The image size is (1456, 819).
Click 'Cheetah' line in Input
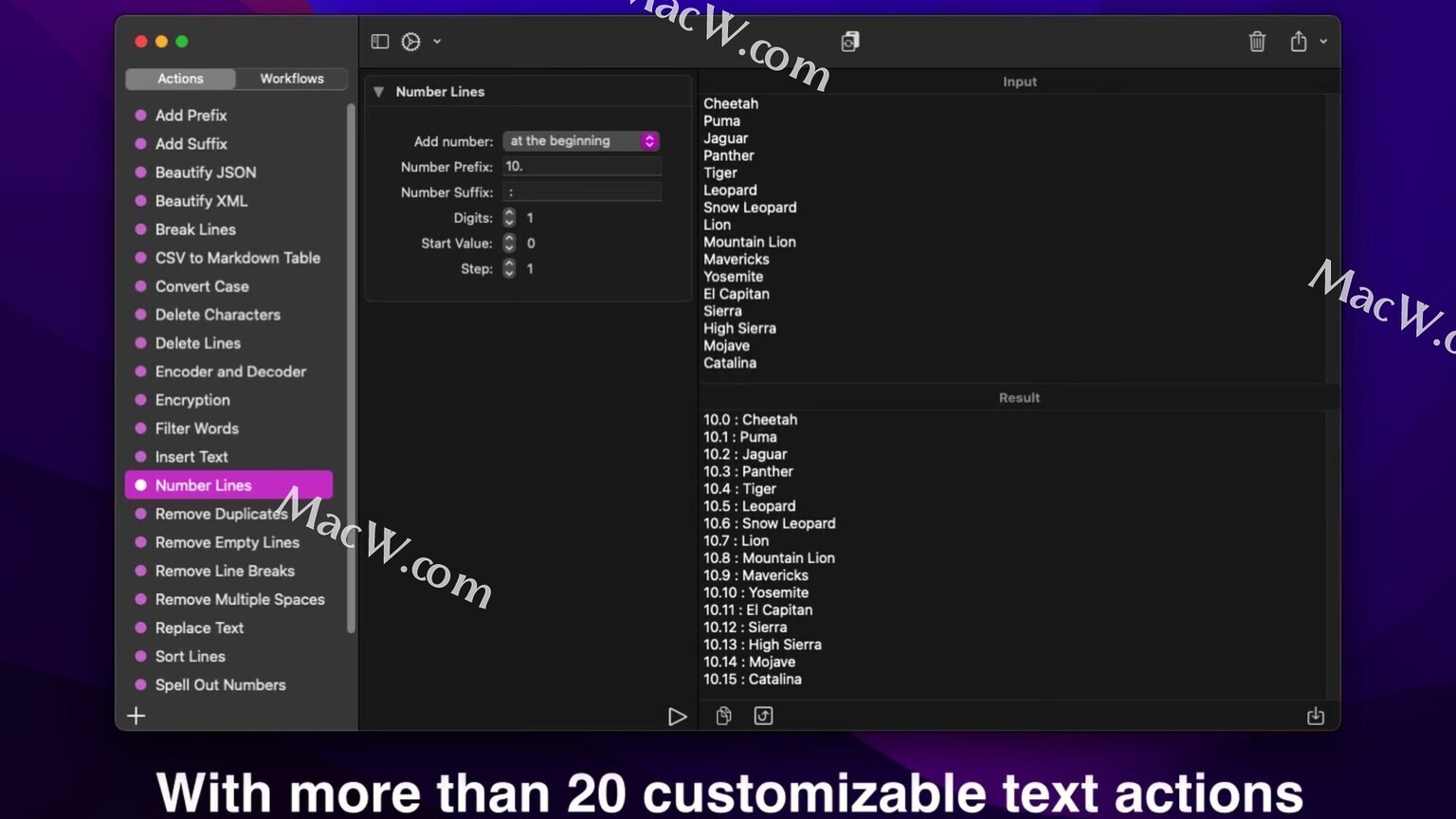(x=731, y=103)
